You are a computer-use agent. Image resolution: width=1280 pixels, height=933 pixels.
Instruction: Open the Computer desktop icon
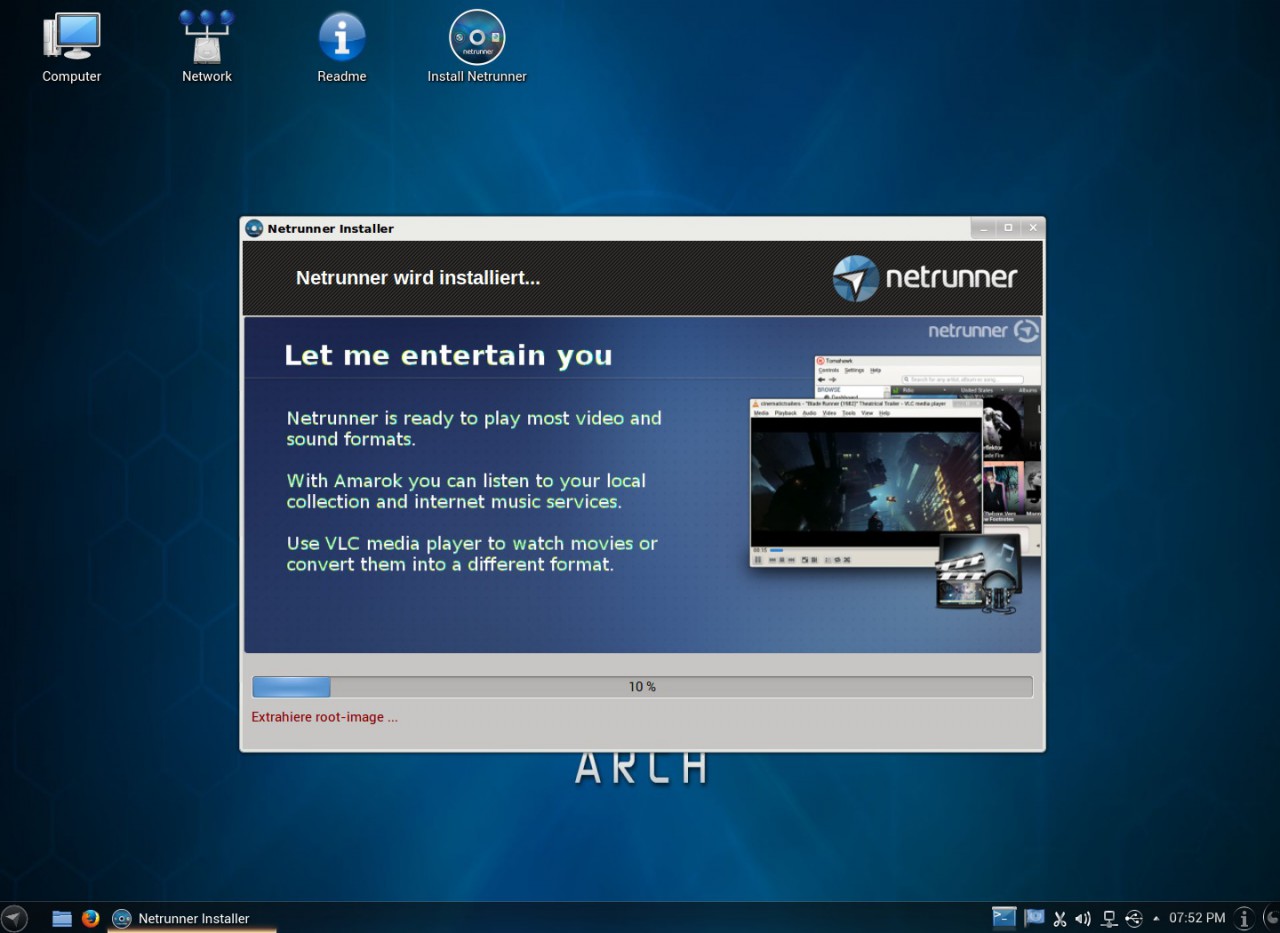(71, 46)
